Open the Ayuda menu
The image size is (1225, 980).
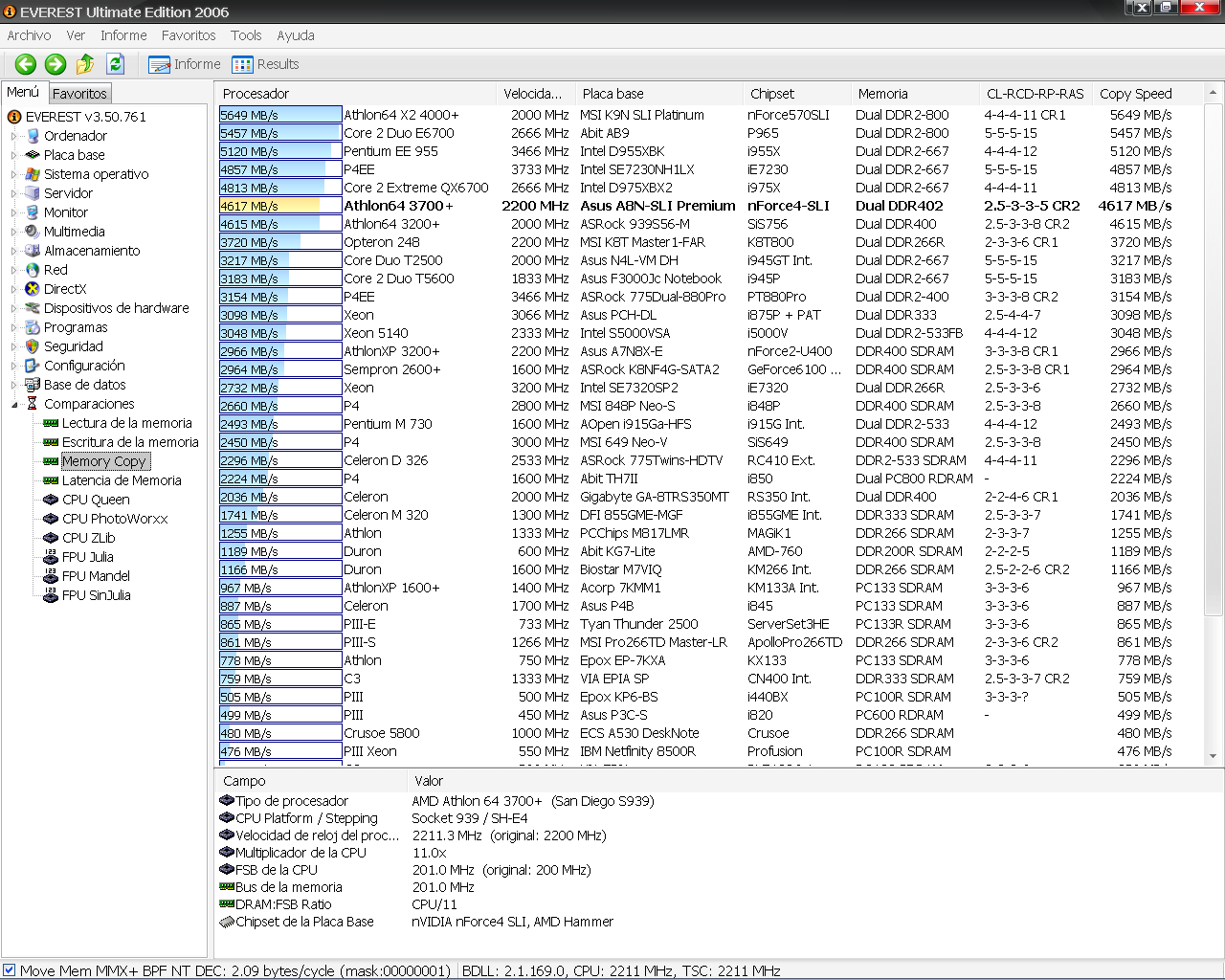click(x=296, y=35)
